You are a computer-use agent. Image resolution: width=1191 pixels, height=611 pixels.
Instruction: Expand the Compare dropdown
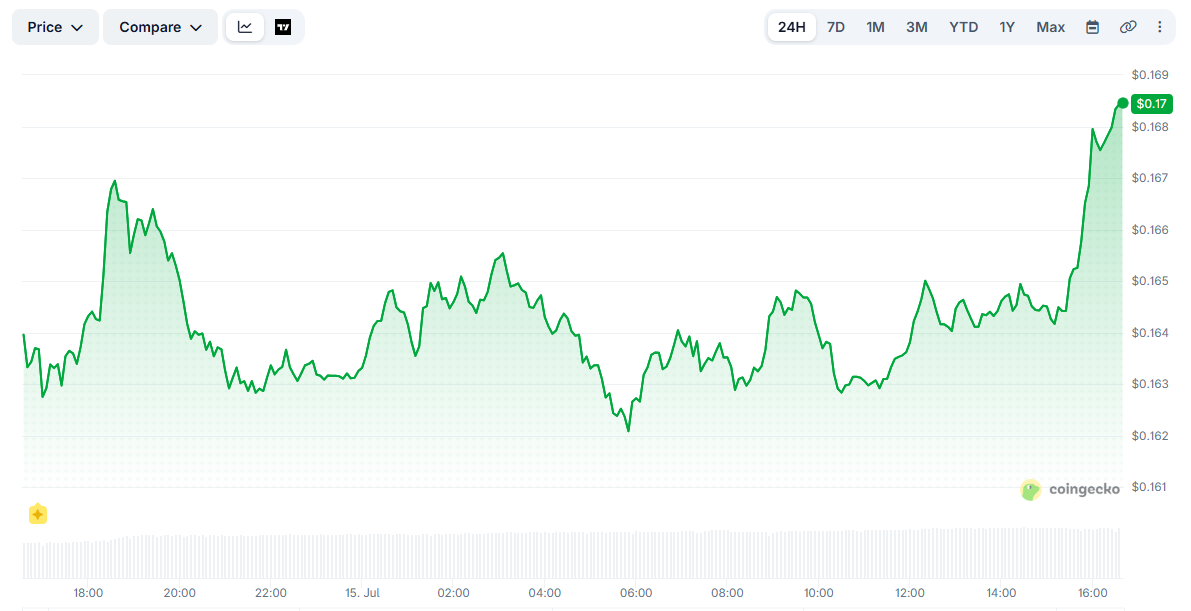pos(160,27)
